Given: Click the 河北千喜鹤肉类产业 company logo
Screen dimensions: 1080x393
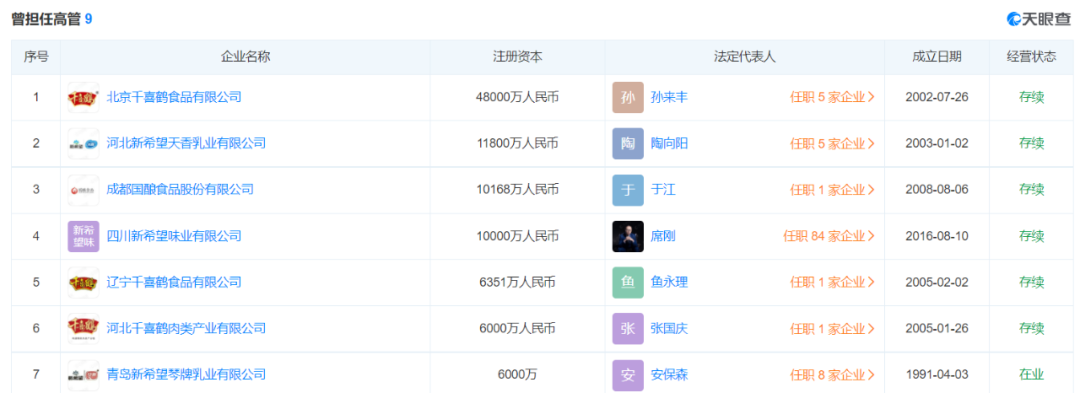Looking at the screenshot, I should tap(83, 328).
